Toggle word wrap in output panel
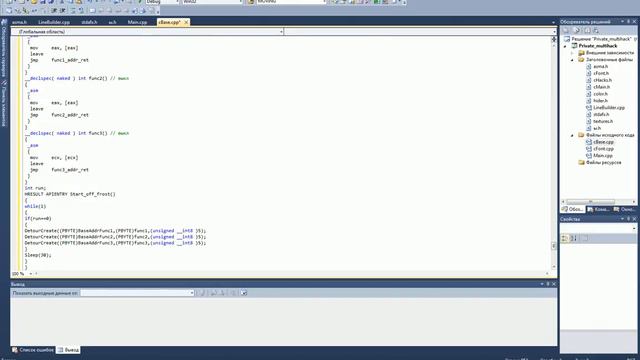This screenshot has height=360, width=640. click(x=244, y=293)
